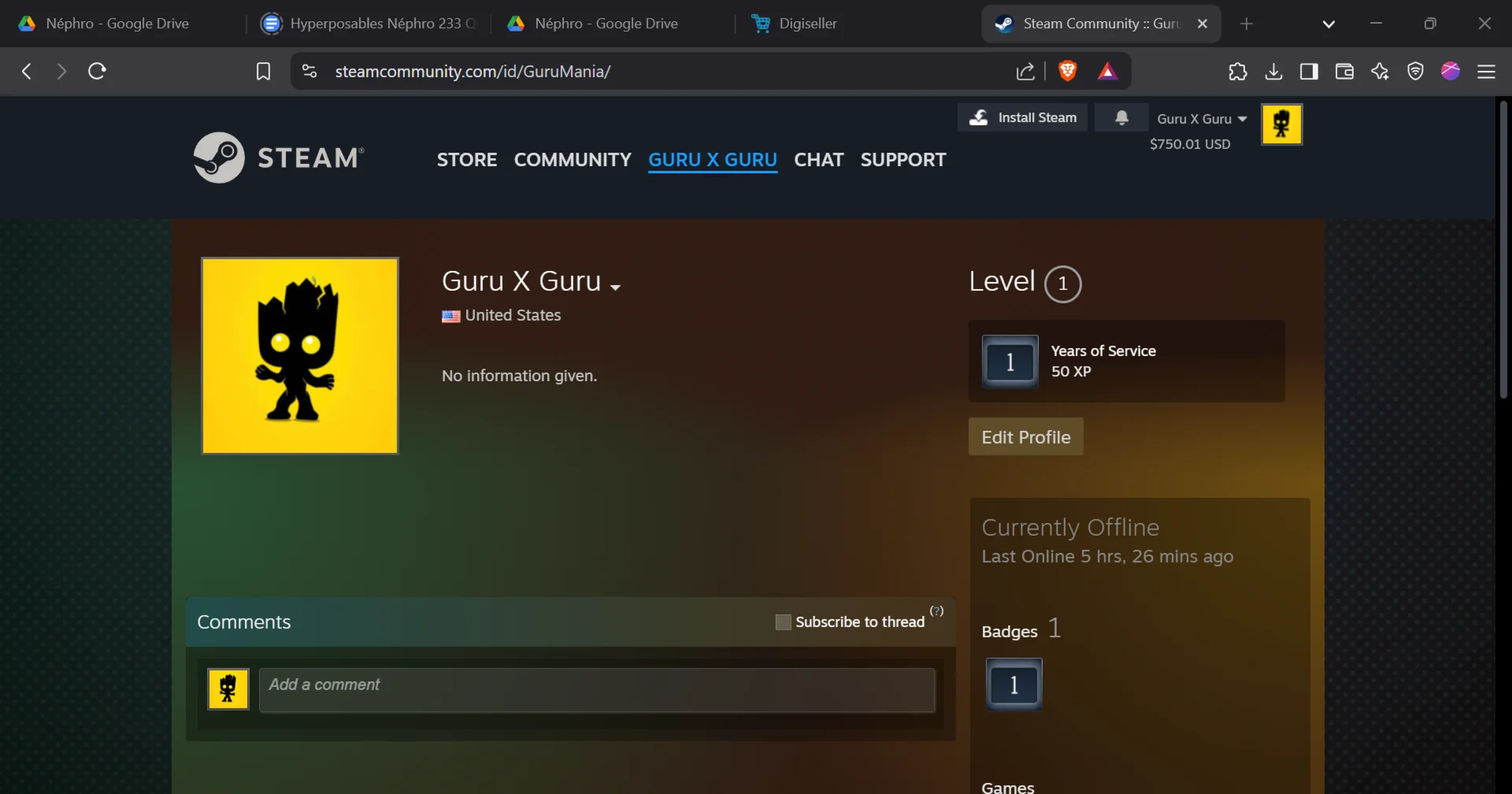Click the large profile avatar image
This screenshot has height=794, width=1512.
pos(299,355)
